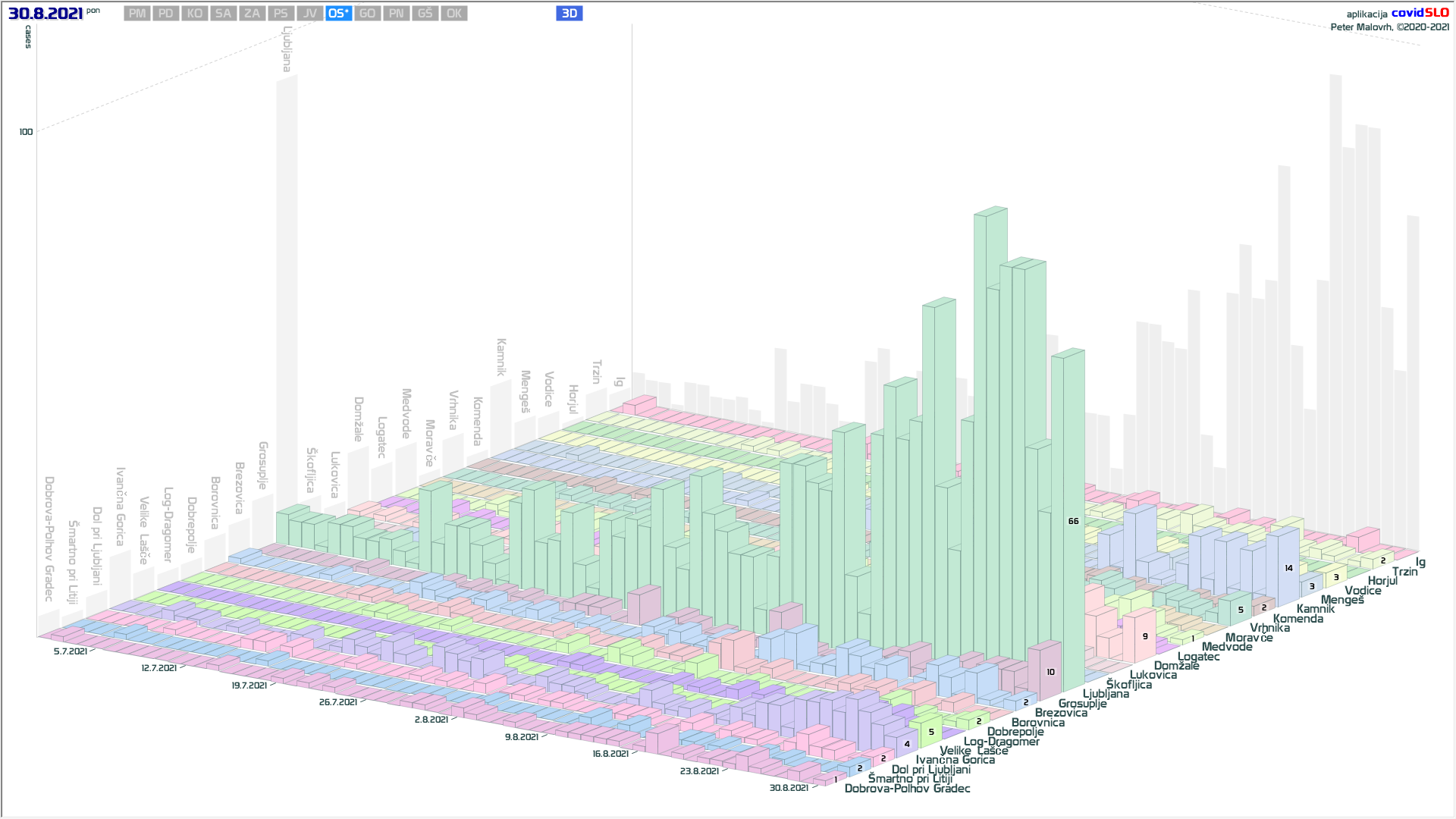Image resolution: width=1456 pixels, height=819 pixels.
Task: Open the SA region tab
Action: coord(223,14)
